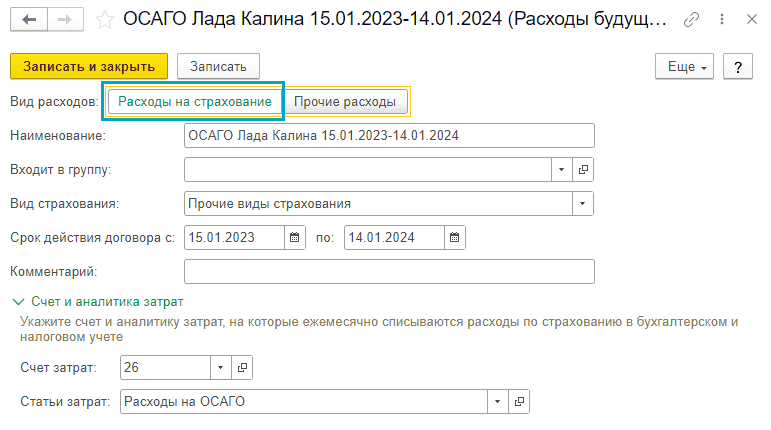Screen dimensions: 771x430
Task: Copy link to this record
Action: (691, 20)
